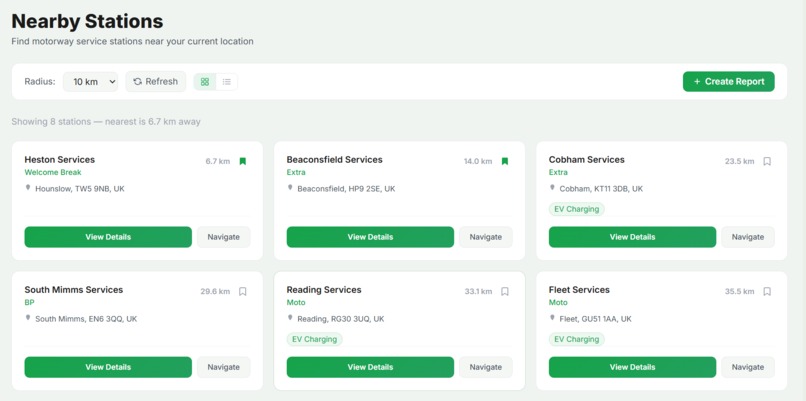
Task: Click EV Charging tag on Cobham card
Action: pyautogui.click(x=577, y=209)
